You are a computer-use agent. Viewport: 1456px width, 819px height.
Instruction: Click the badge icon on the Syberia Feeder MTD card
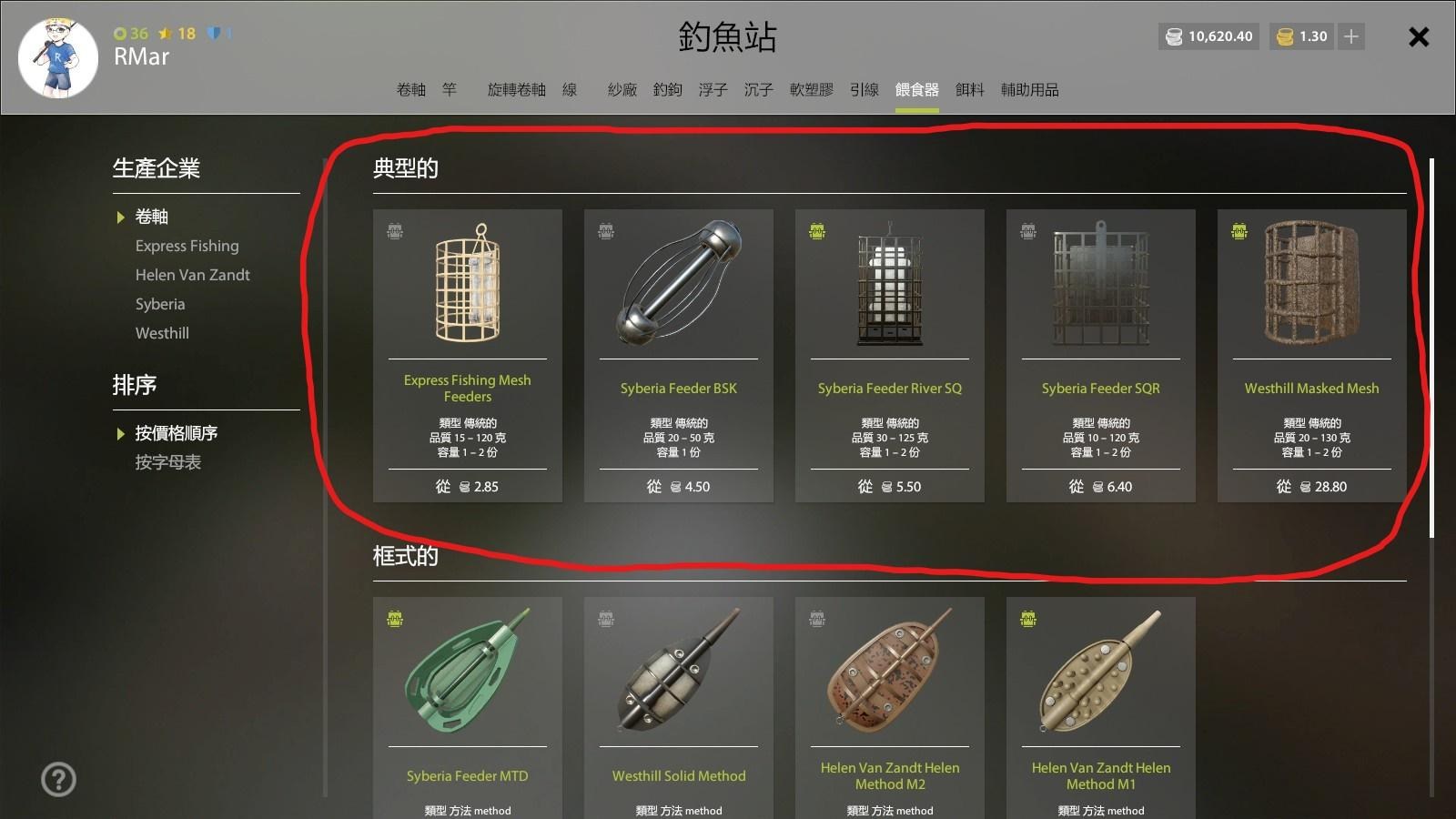click(x=395, y=619)
